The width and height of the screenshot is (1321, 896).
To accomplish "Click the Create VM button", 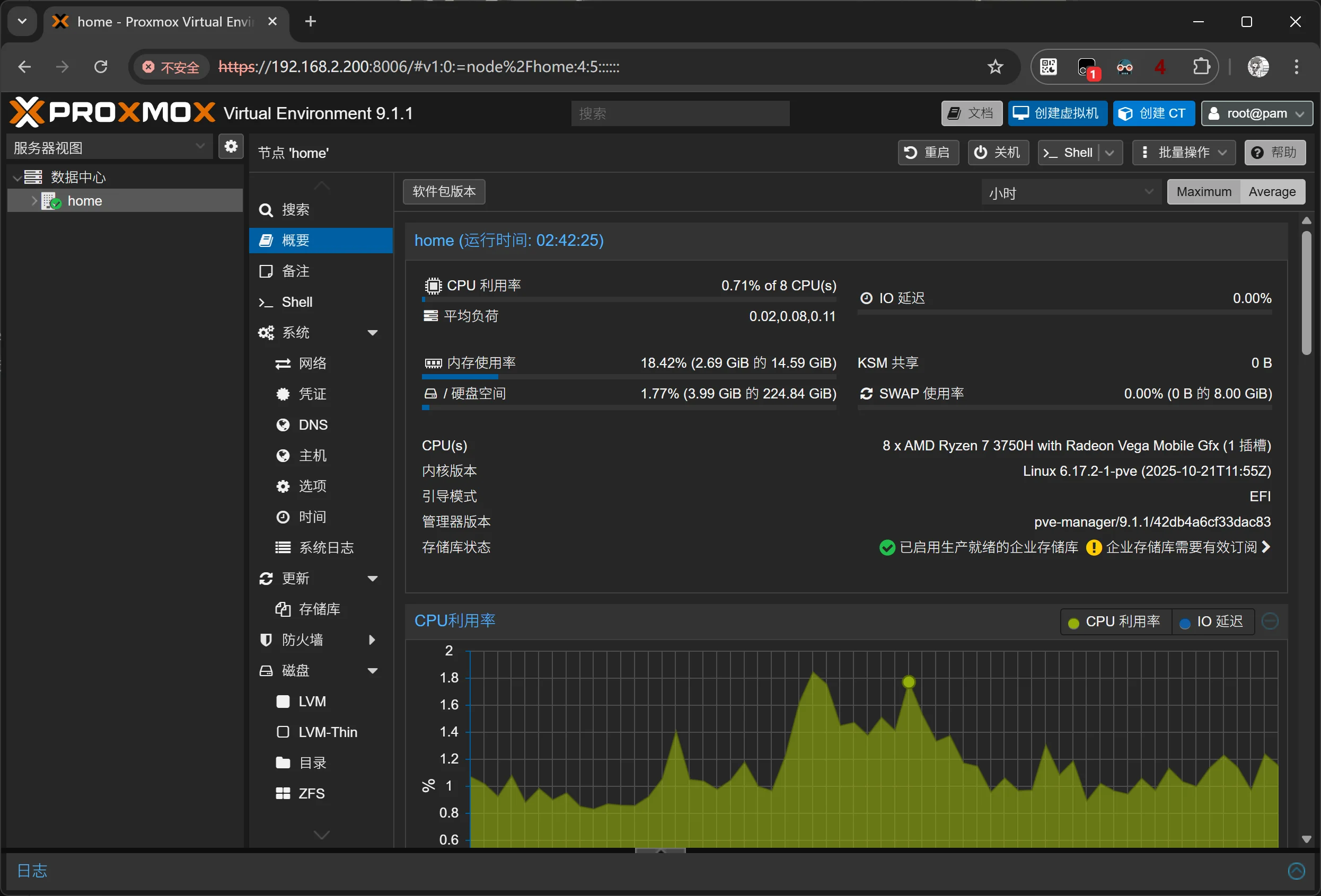I will pos(1057,113).
